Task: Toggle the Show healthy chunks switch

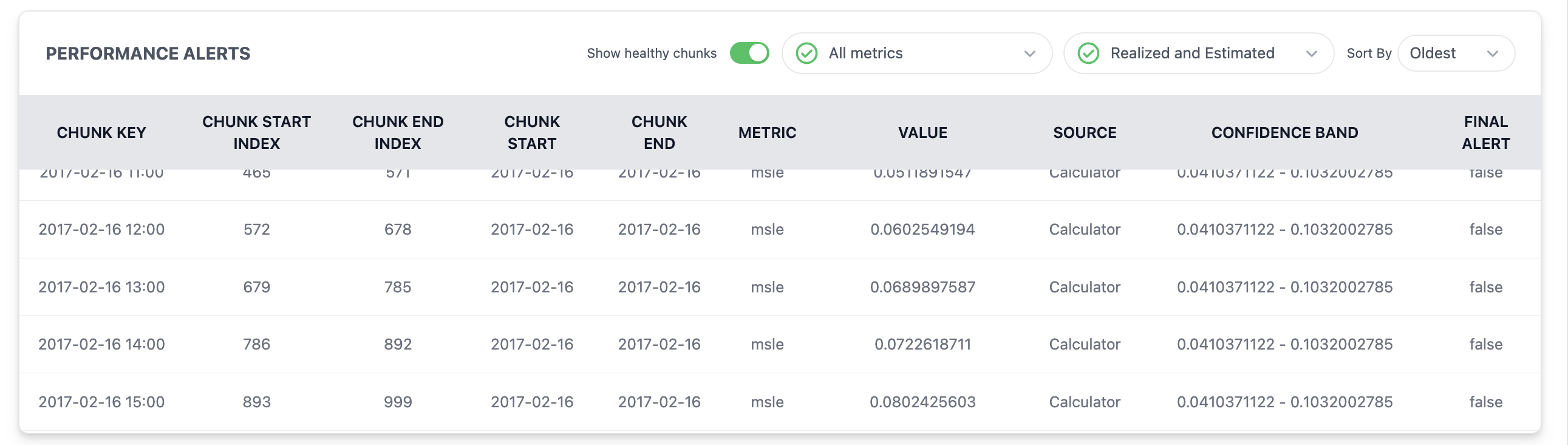Action: (x=749, y=53)
